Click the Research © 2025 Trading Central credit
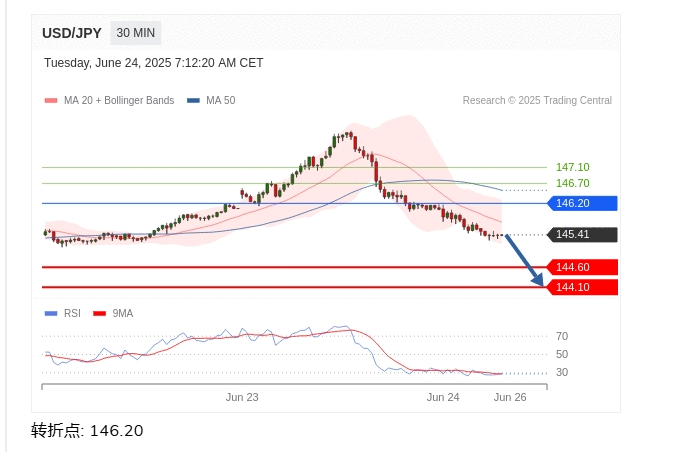The width and height of the screenshot is (695, 452). click(537, 101)
